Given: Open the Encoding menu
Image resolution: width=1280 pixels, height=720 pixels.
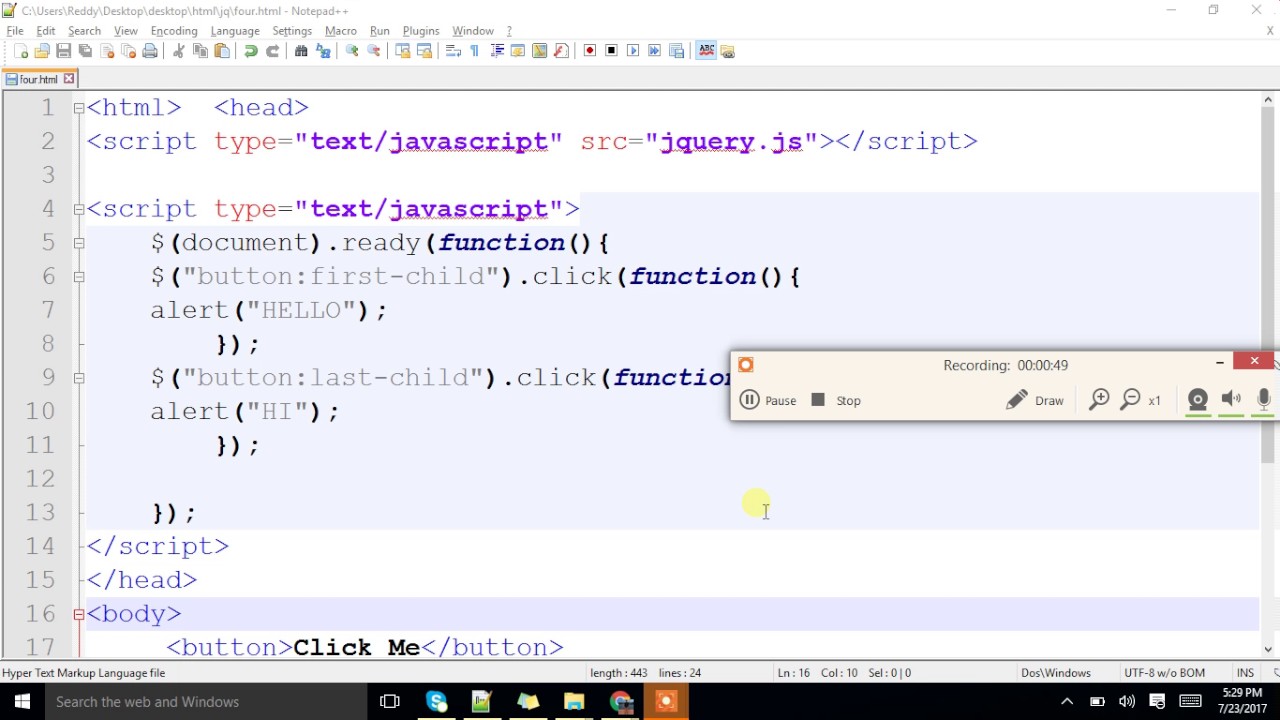Looking at the screenshot, I should [174, 31].
